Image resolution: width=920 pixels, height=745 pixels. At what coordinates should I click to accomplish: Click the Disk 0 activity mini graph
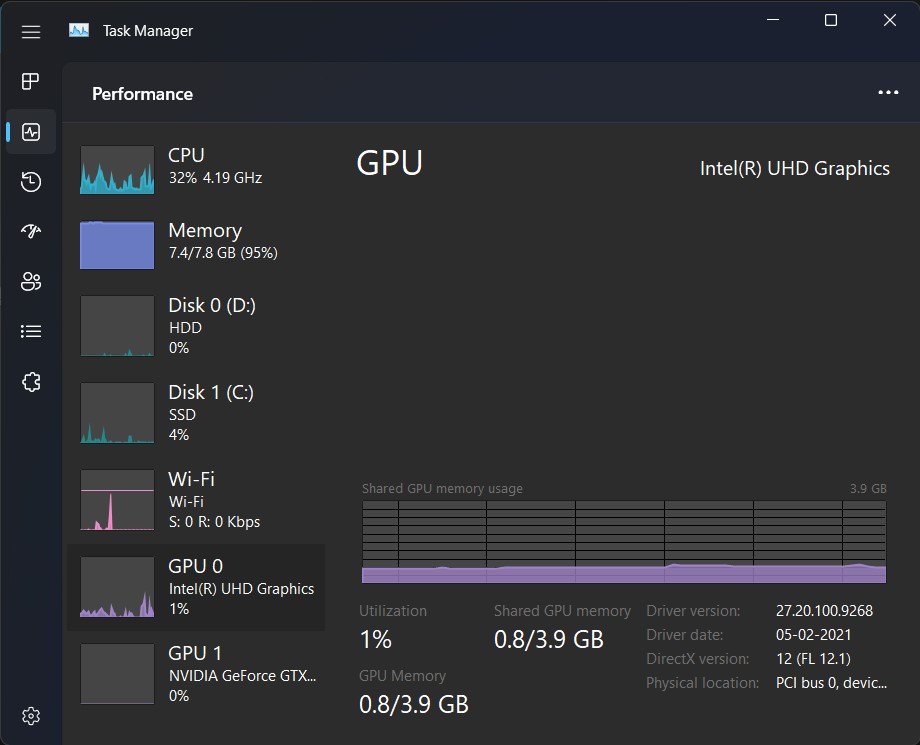click(117, 326)
